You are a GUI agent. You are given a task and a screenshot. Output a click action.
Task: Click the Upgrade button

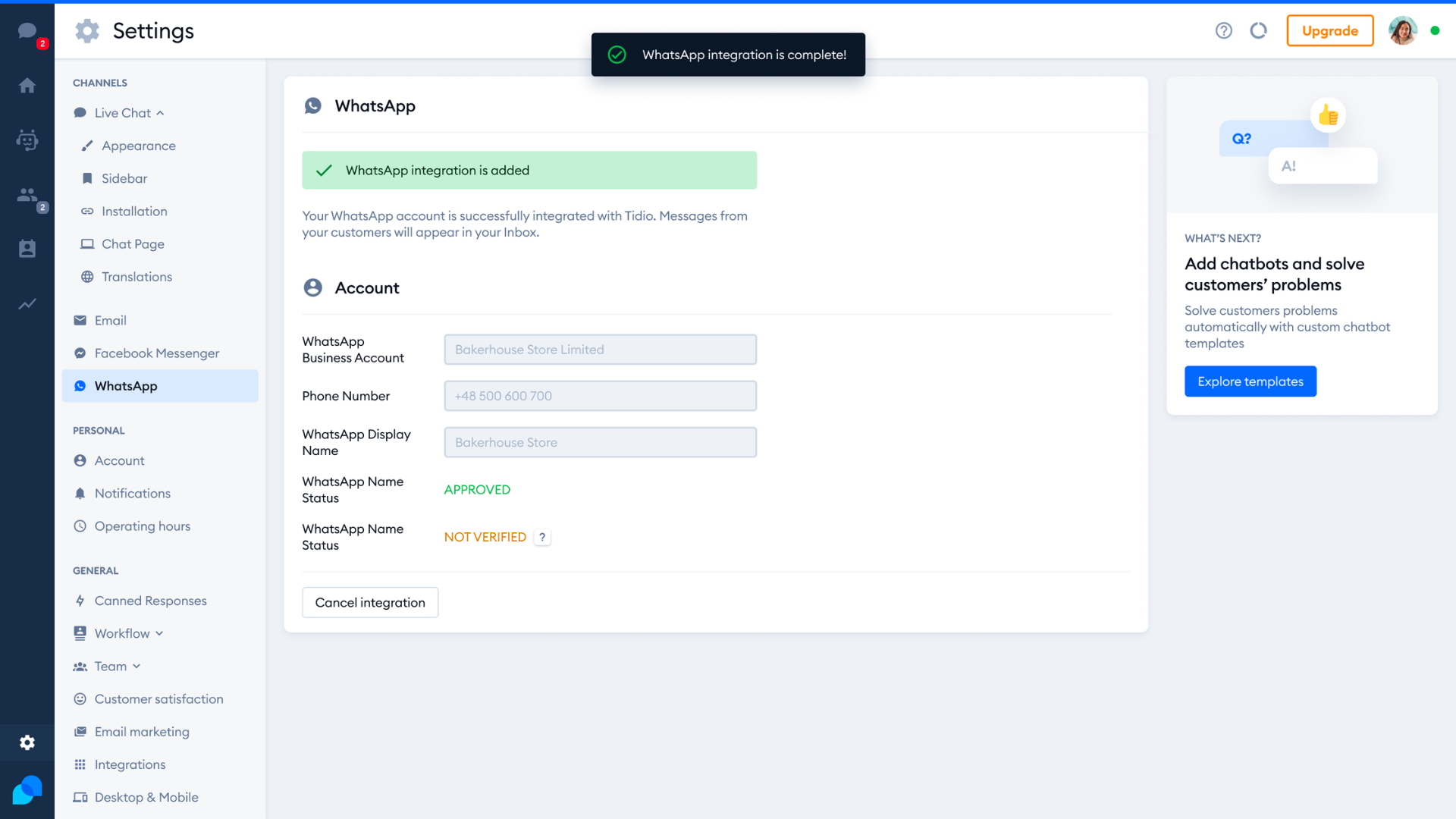click(1329, 30)
